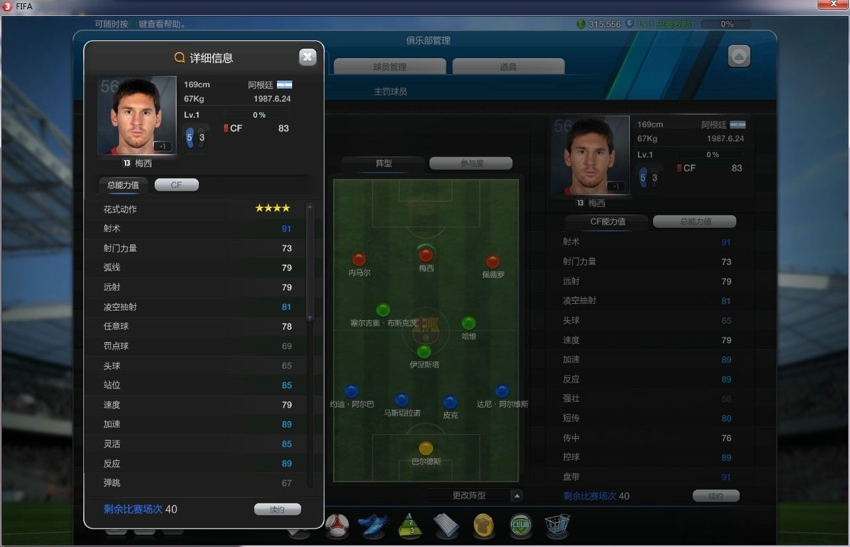Close the 详细信息 detail popup
Viewport: 850px width, 547px height.
307,57
